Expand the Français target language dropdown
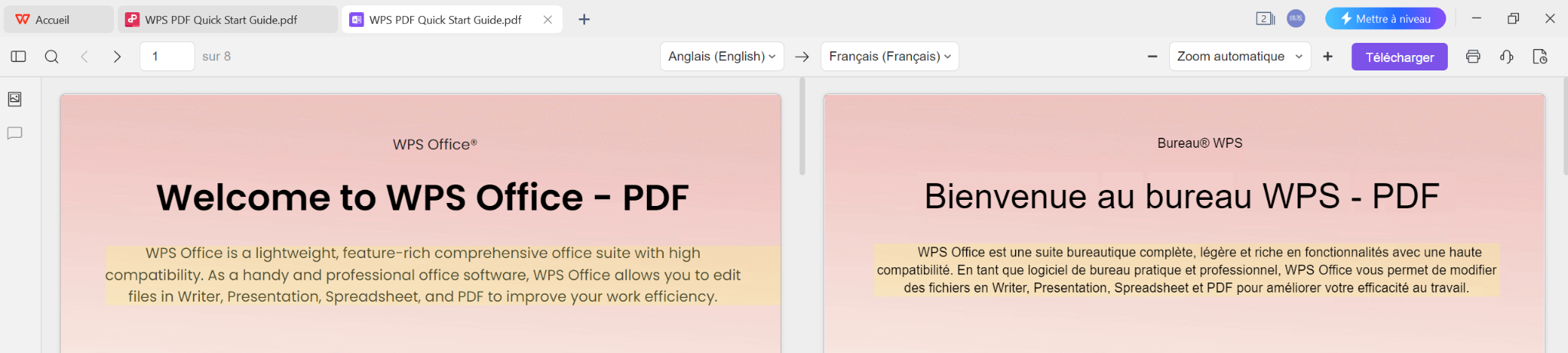The image size is (1568, 353). click(x=889, y=57)
